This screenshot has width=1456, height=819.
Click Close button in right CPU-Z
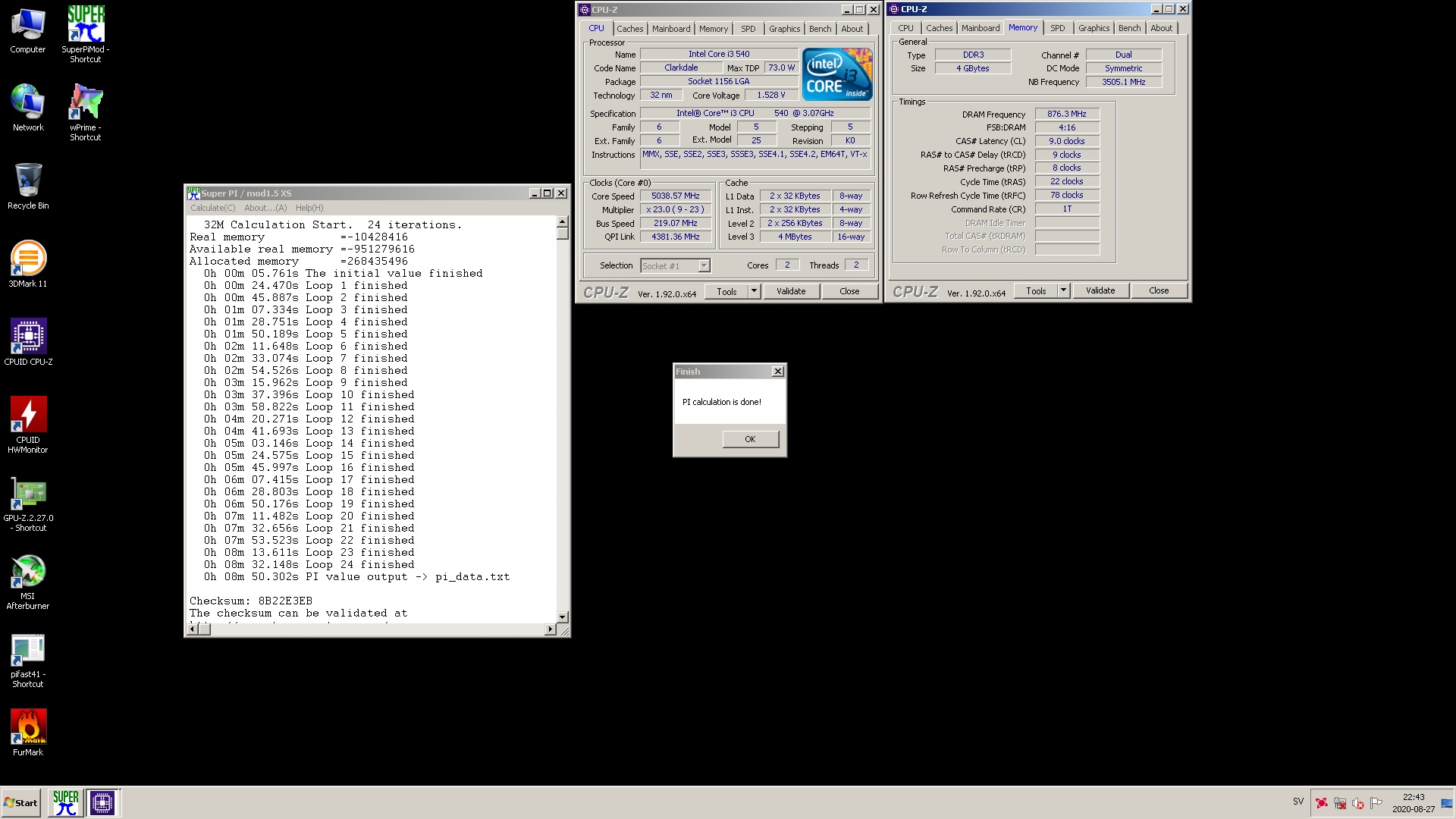coord(1159,290)
